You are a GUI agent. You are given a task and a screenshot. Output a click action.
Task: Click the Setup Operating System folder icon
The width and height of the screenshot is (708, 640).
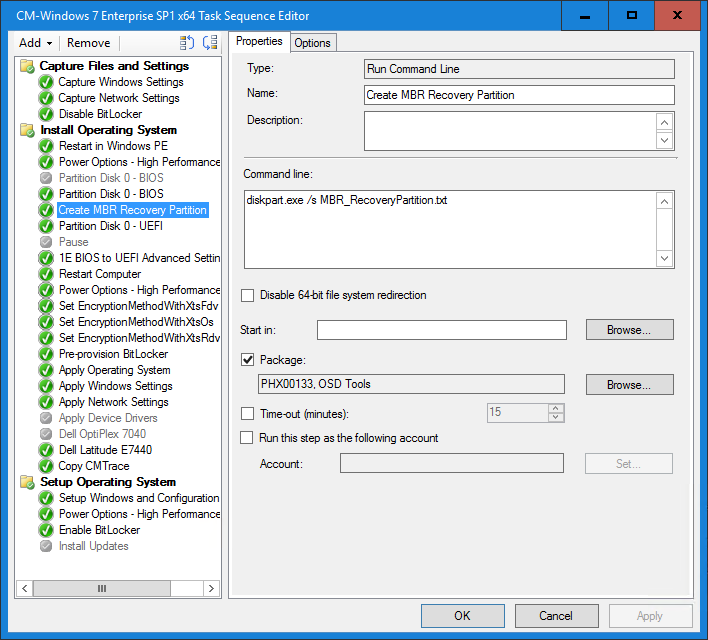click(28, 482)
